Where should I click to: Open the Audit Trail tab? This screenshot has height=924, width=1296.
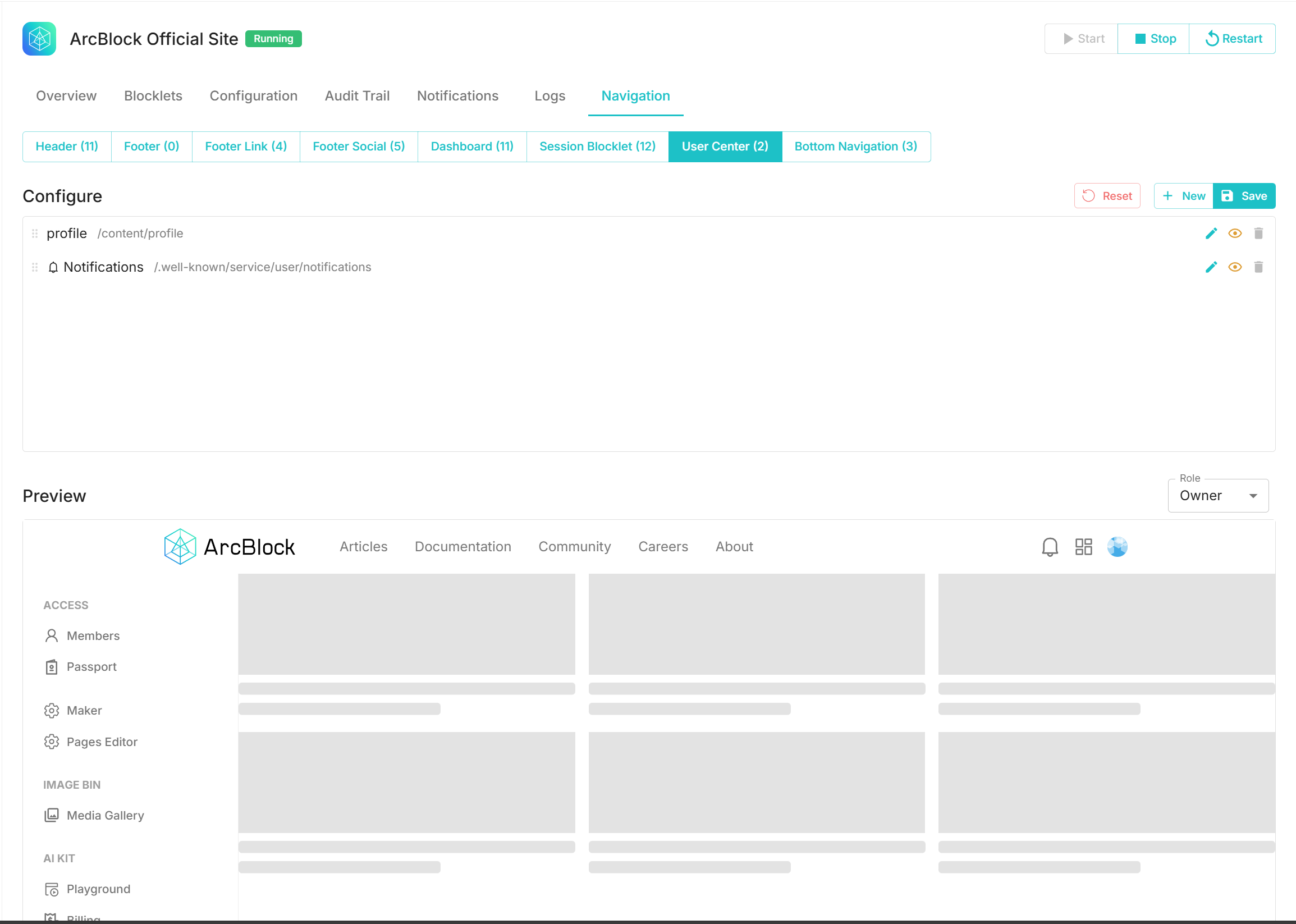click(358, 95)
